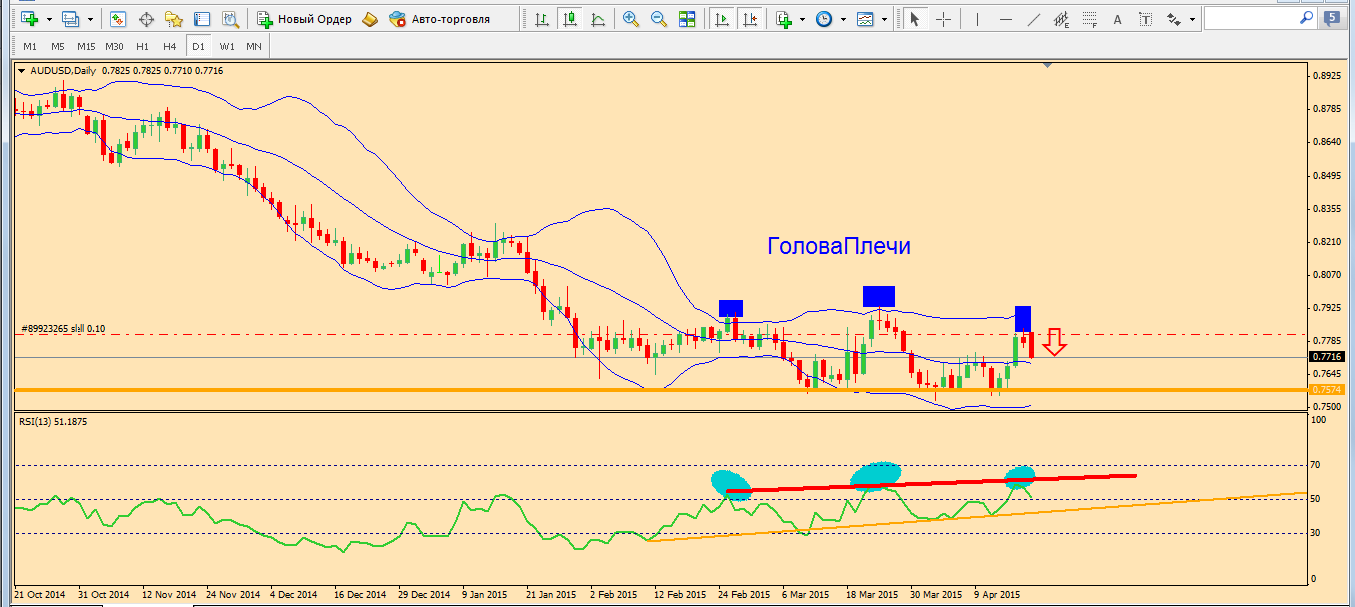The image size is (1355, 607).
Task: Select the Text Label (T) tool
Action: [1146, 18]
